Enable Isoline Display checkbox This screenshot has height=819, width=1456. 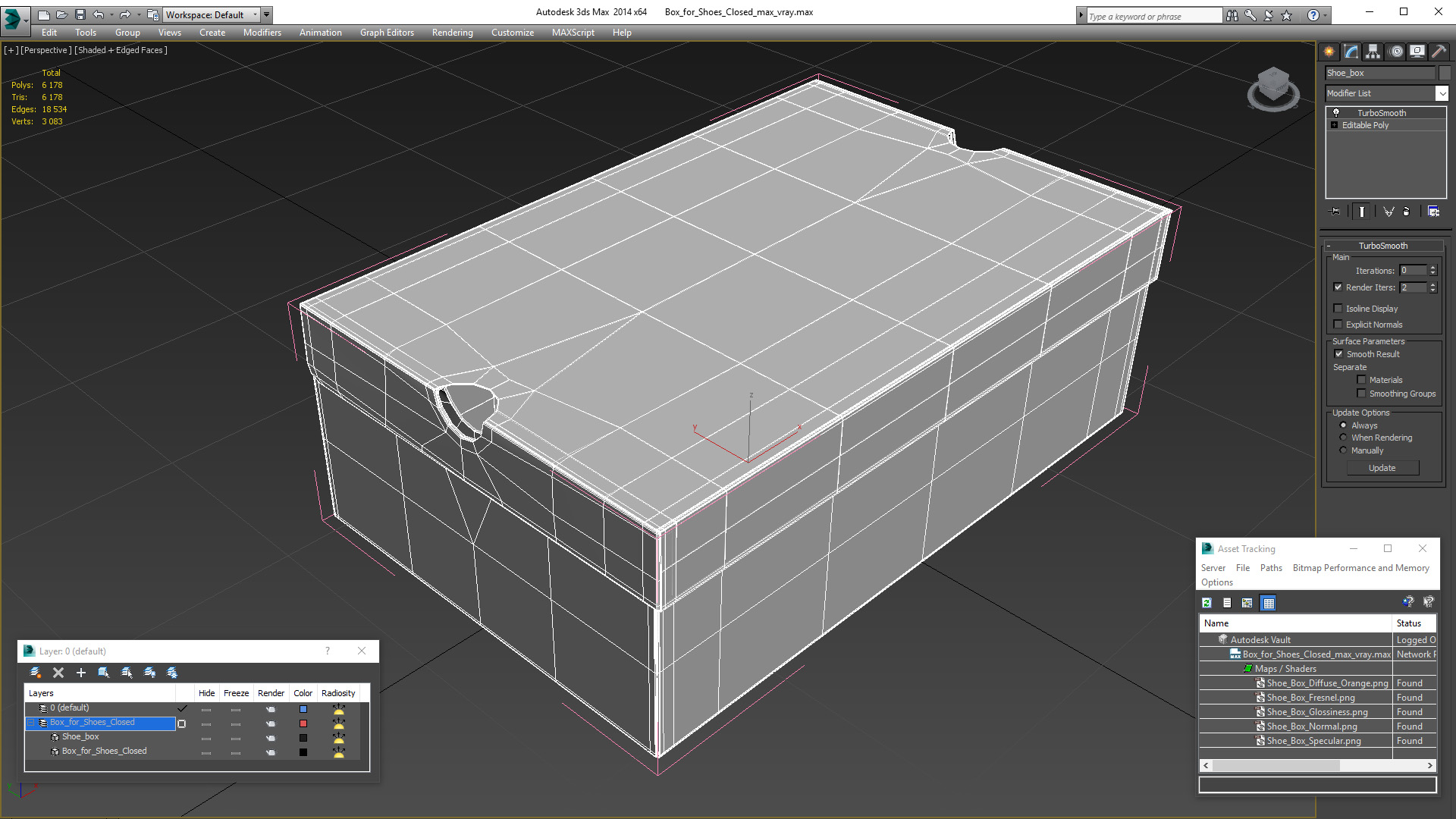point(1338,309)
